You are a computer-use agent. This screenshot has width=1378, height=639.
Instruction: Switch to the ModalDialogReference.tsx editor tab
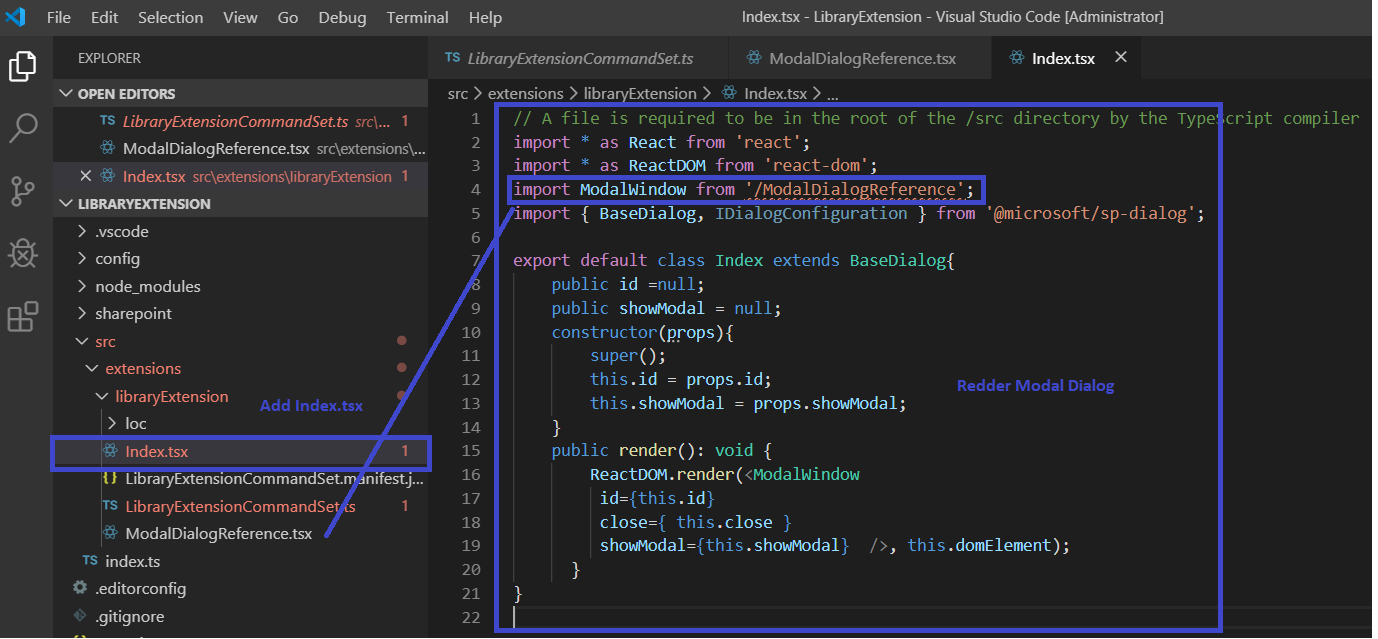860,58
